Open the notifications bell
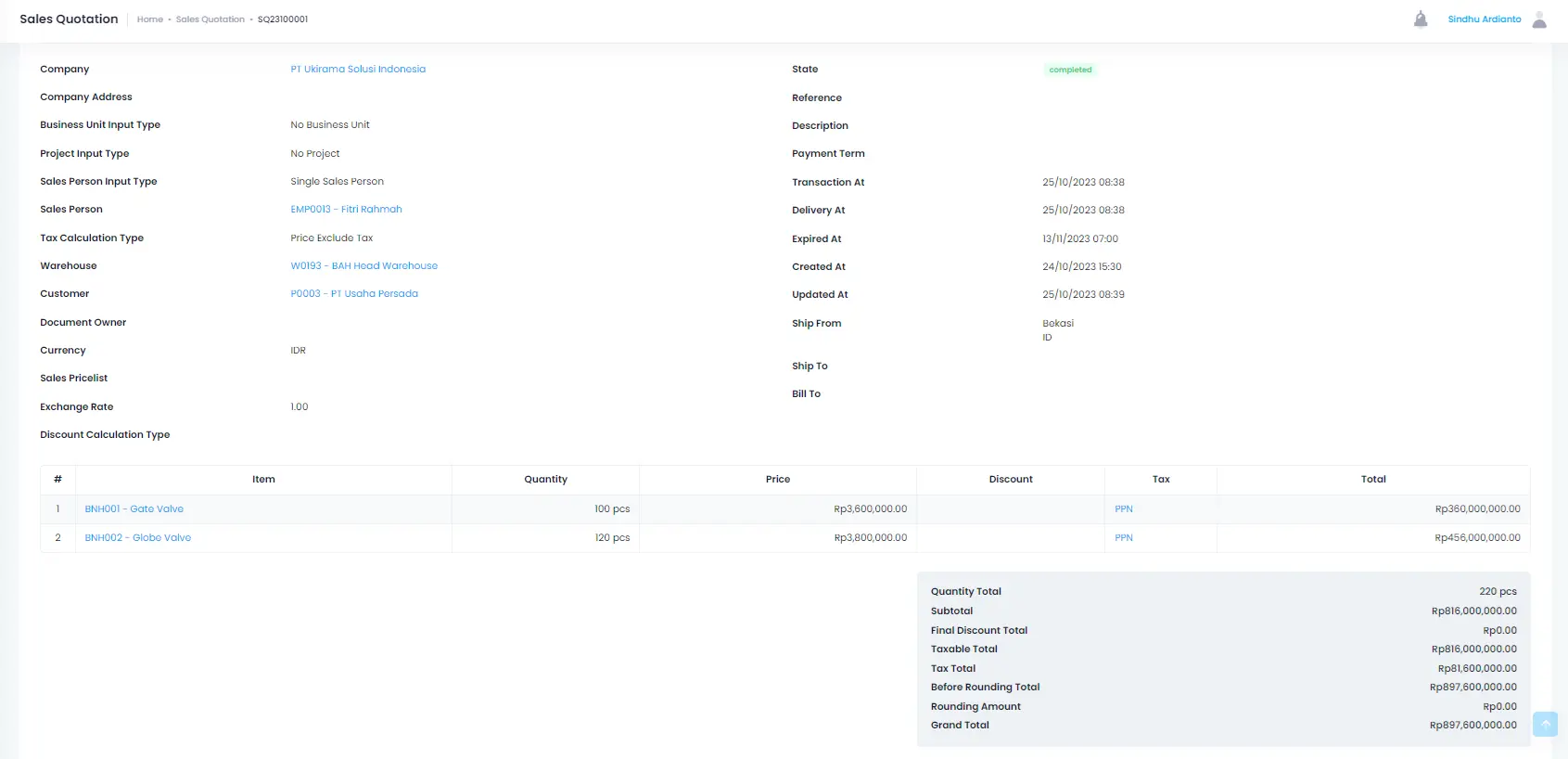The width and height of the screenshot is (1568, 759). 1420,19
